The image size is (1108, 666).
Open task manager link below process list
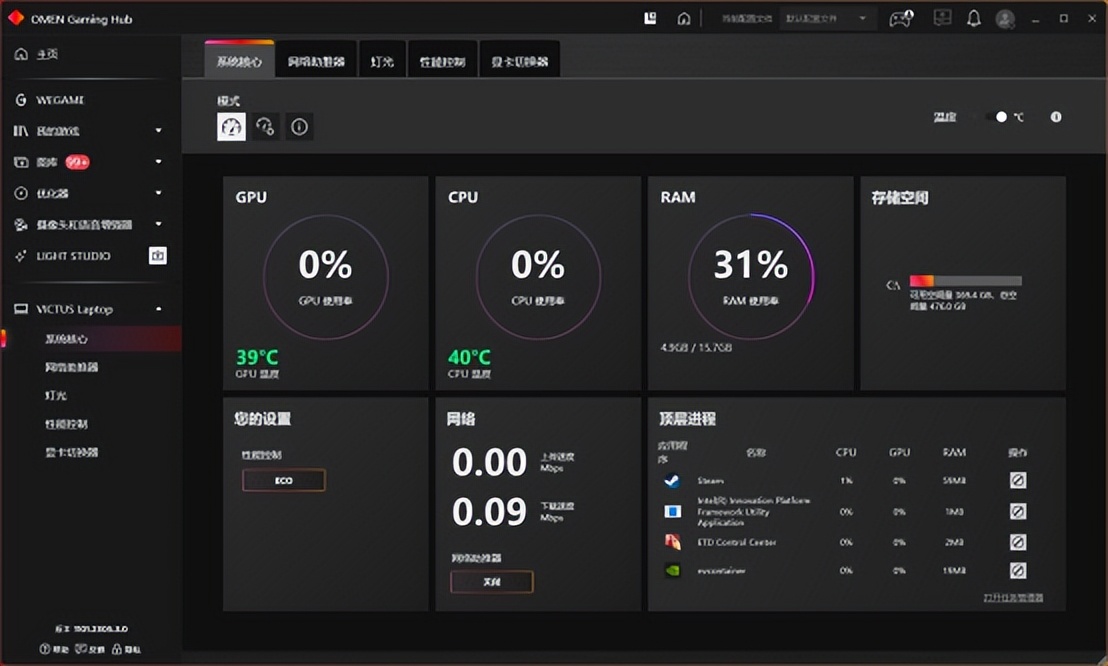point(1012,597)
